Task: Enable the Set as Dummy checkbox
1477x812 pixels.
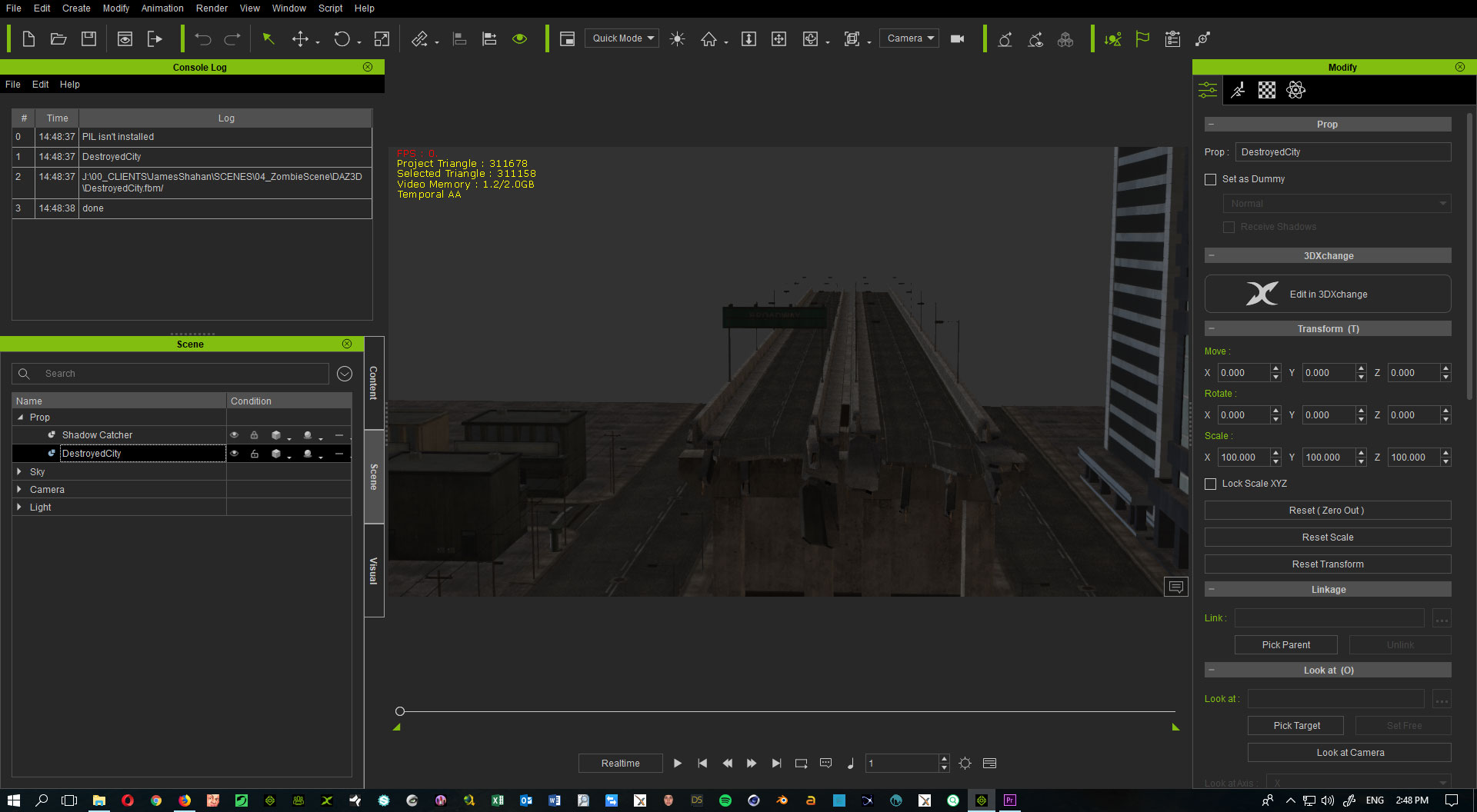Action: [x=1210, y=179]
